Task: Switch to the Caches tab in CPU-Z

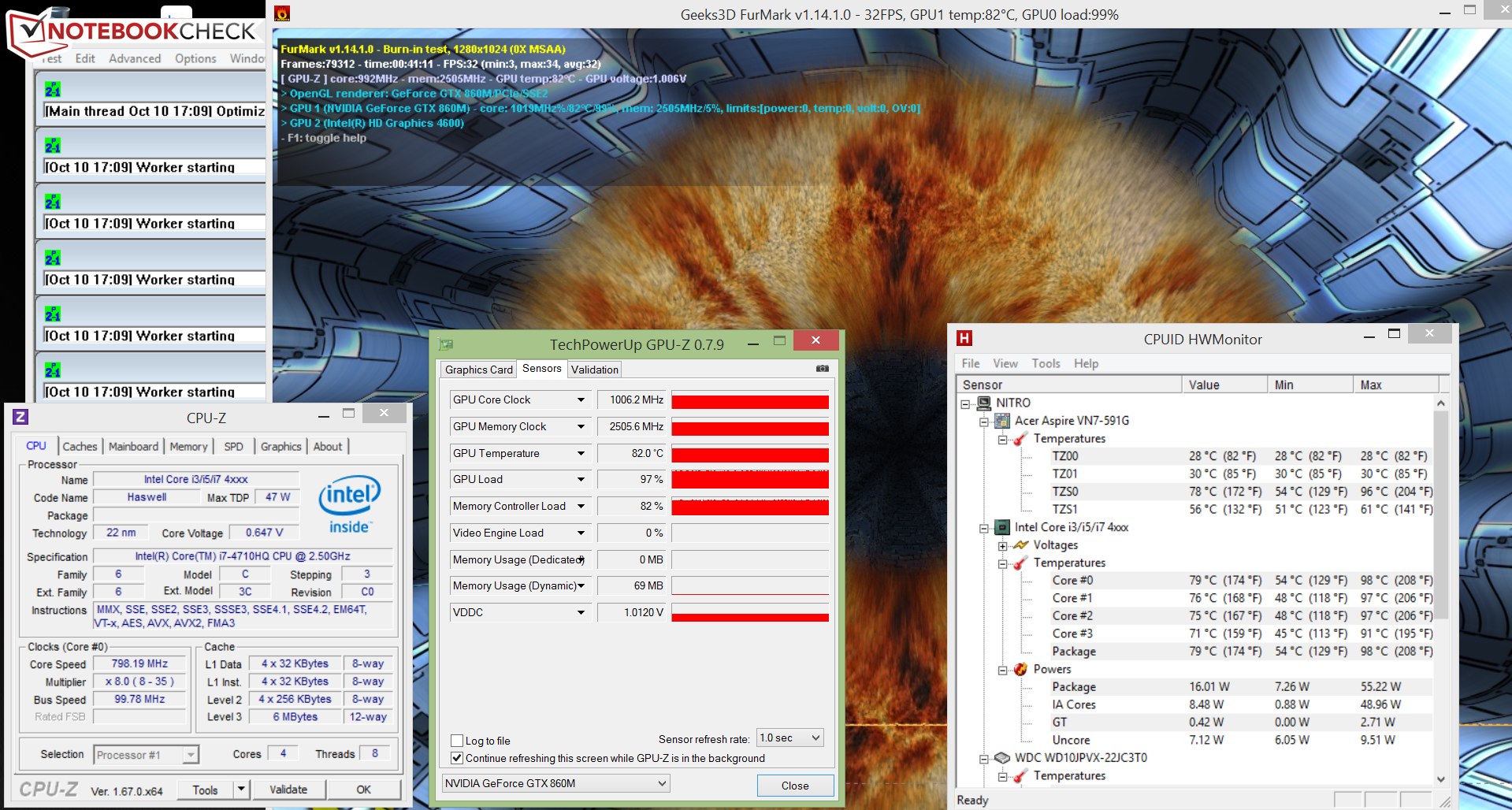Action: point(80,446)
